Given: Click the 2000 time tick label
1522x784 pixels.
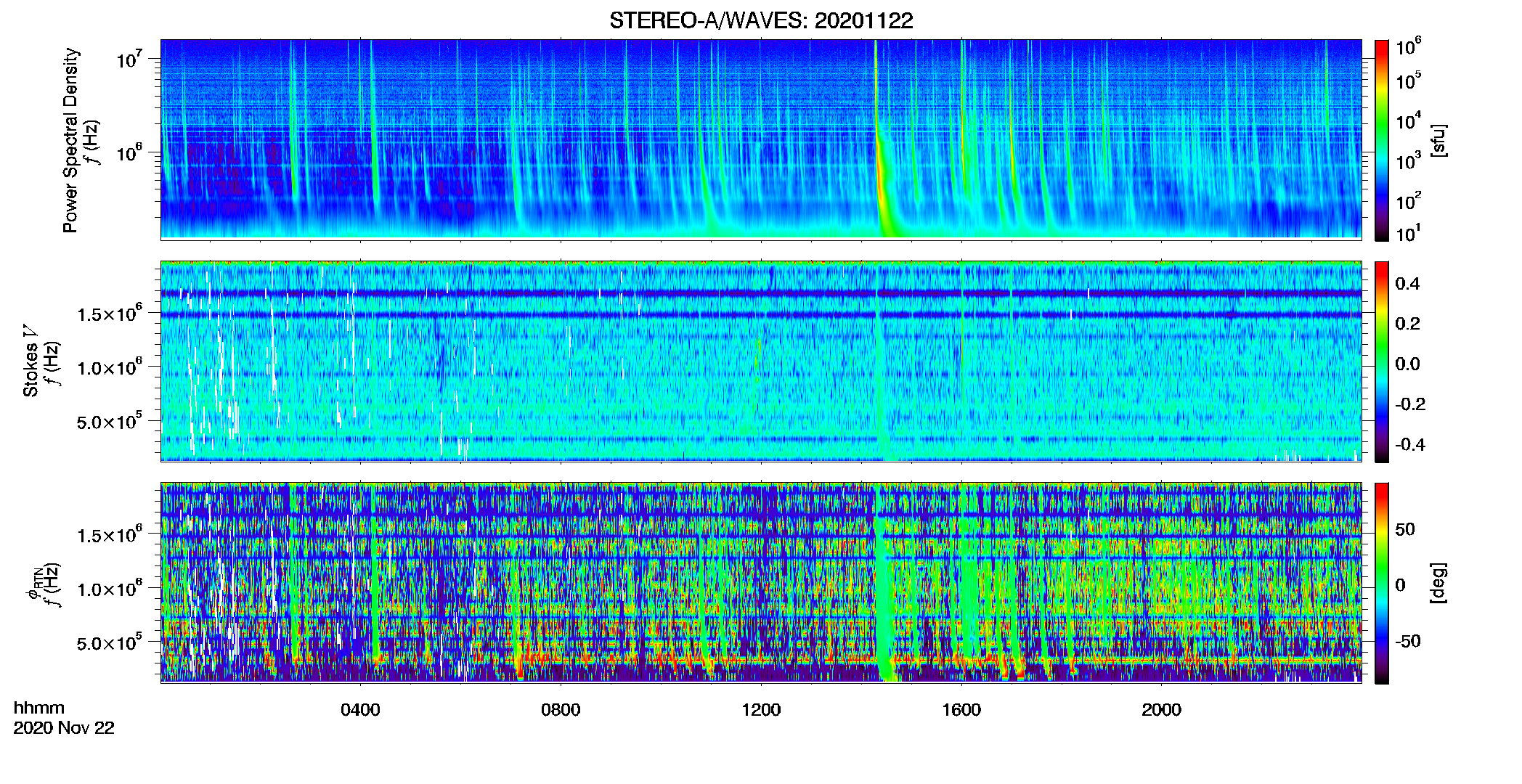Looking at the screenshot, I should pos(1161,710).
